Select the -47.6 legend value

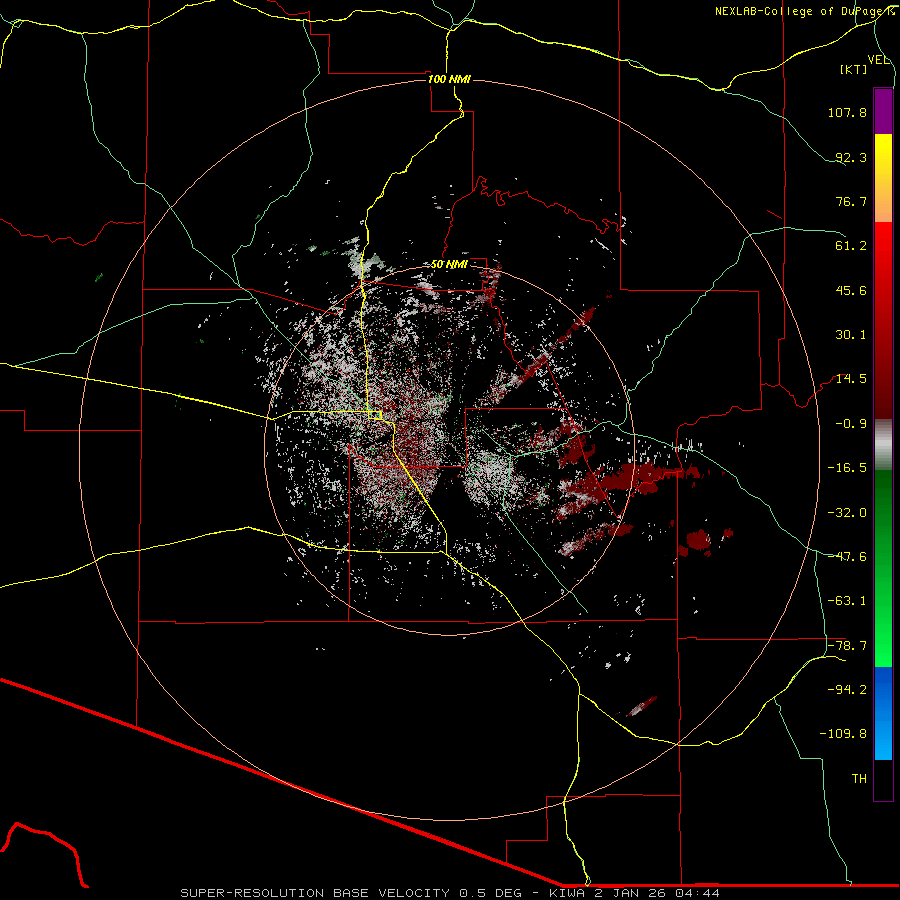847,557
